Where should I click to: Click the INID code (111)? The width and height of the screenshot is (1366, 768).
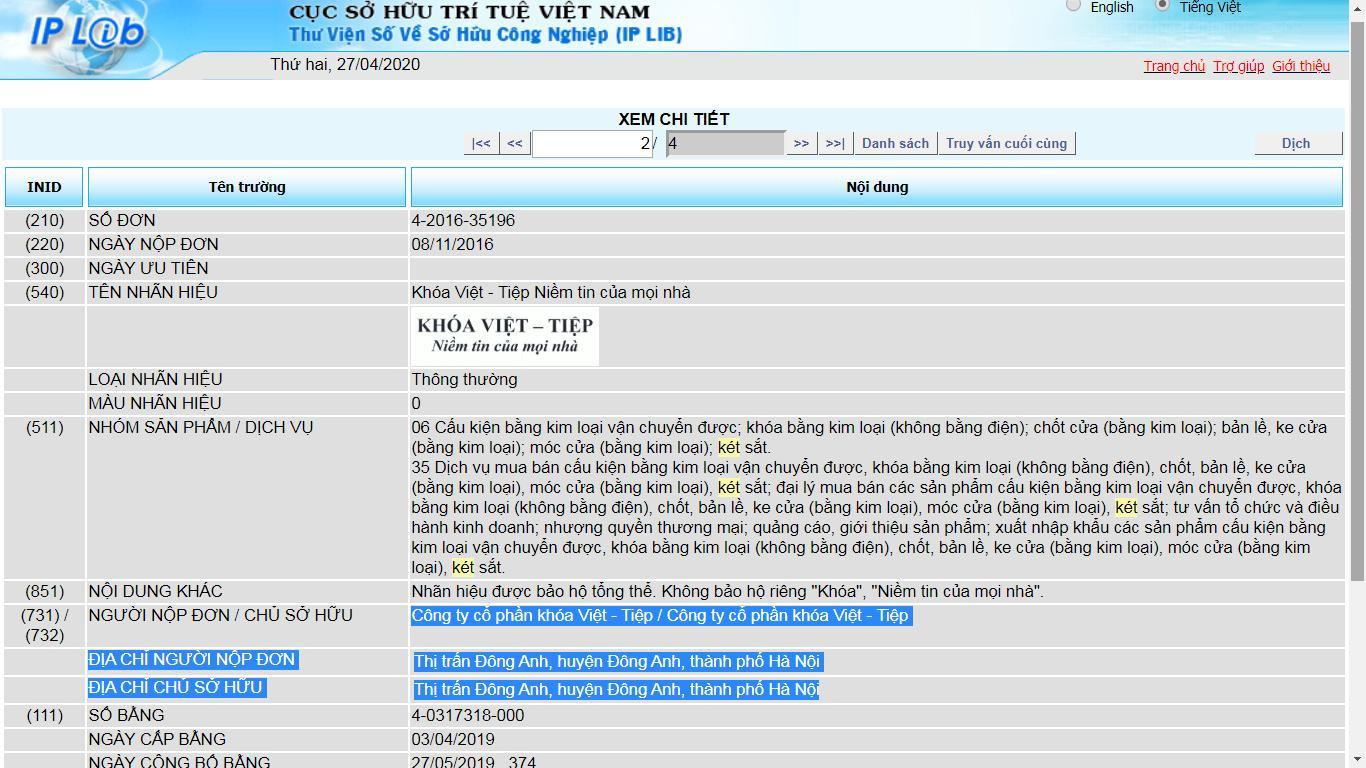44,715
